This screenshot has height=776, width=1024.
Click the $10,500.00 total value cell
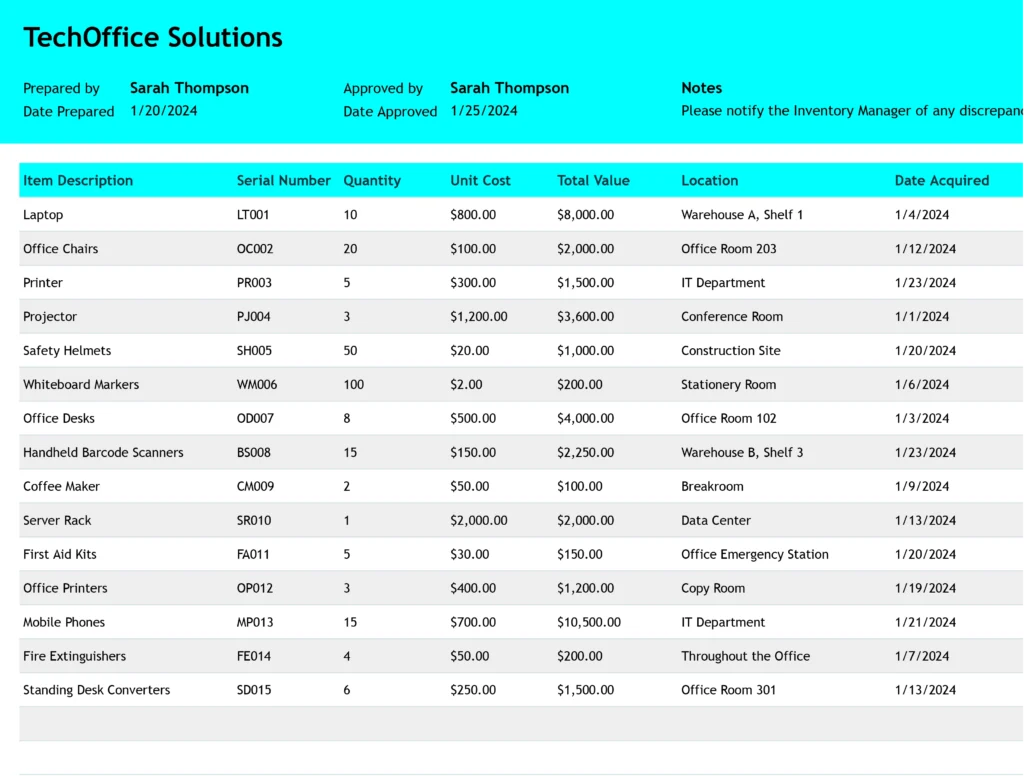point(589,622)
